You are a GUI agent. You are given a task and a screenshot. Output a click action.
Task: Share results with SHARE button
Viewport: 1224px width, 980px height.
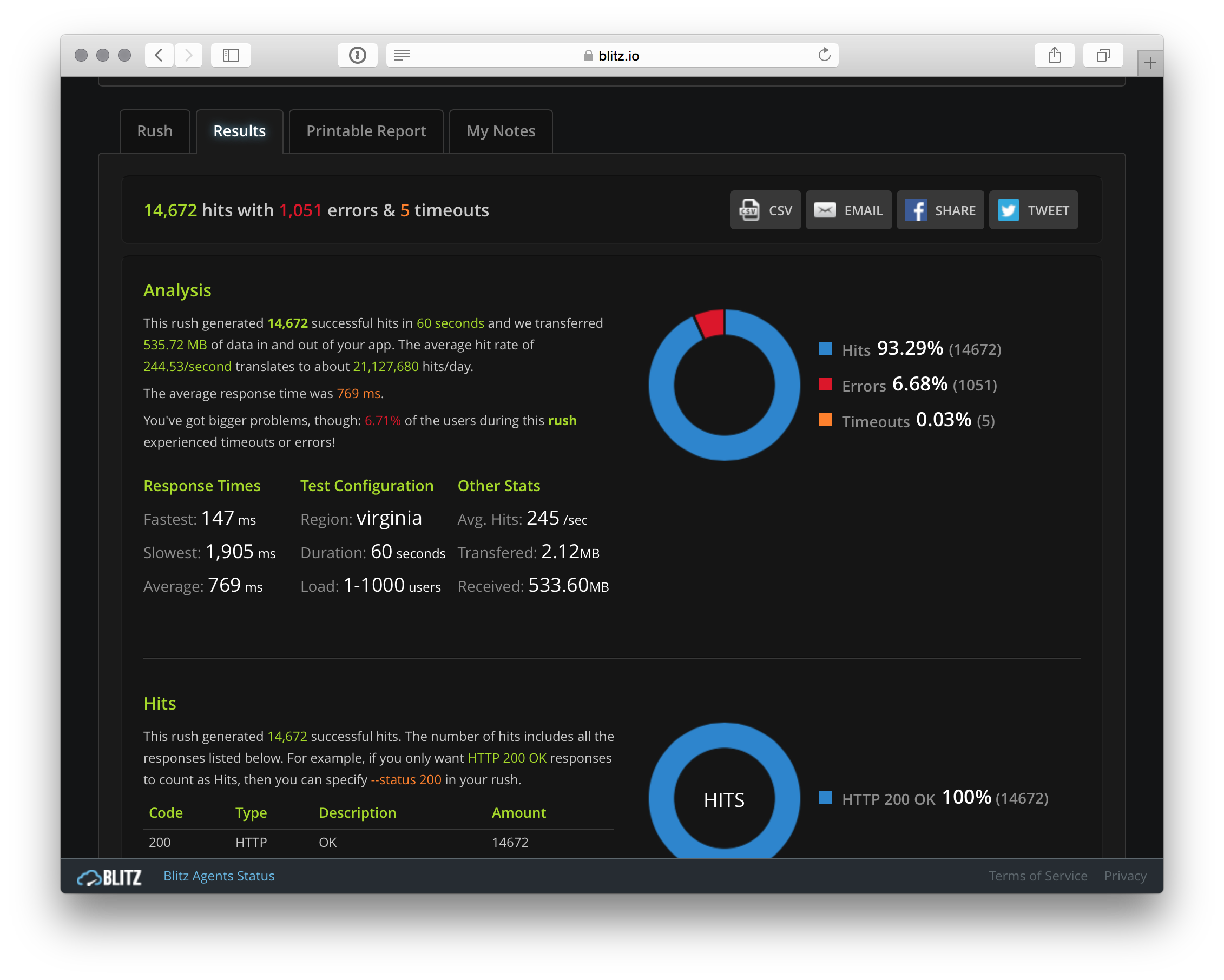click(940, 210)
